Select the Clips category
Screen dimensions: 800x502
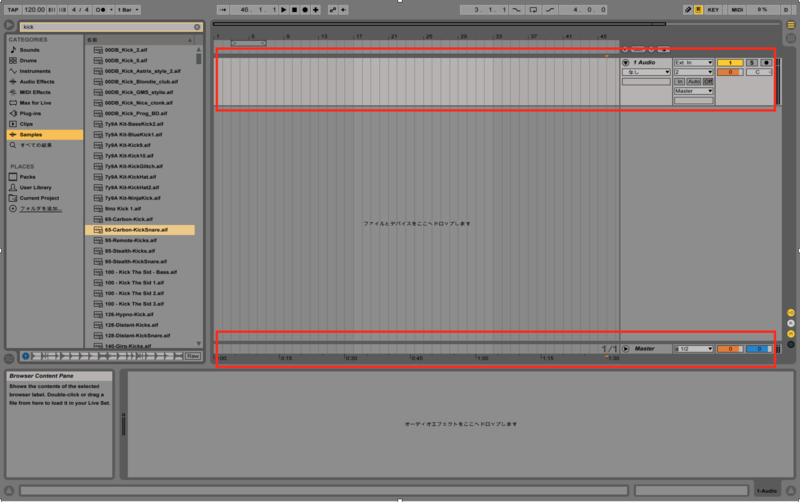coord(44,124)
